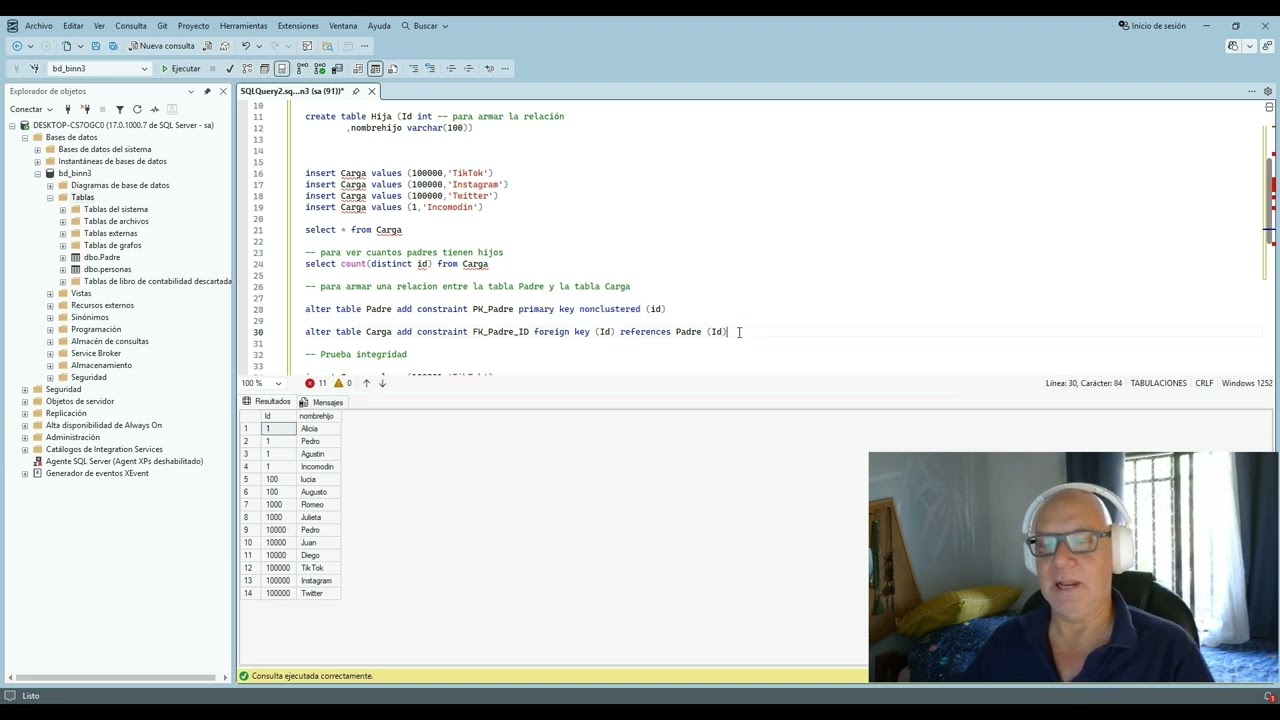Click Comment out selected lines icon
This screenshot has height=720, width=1280.
point(413,69)
